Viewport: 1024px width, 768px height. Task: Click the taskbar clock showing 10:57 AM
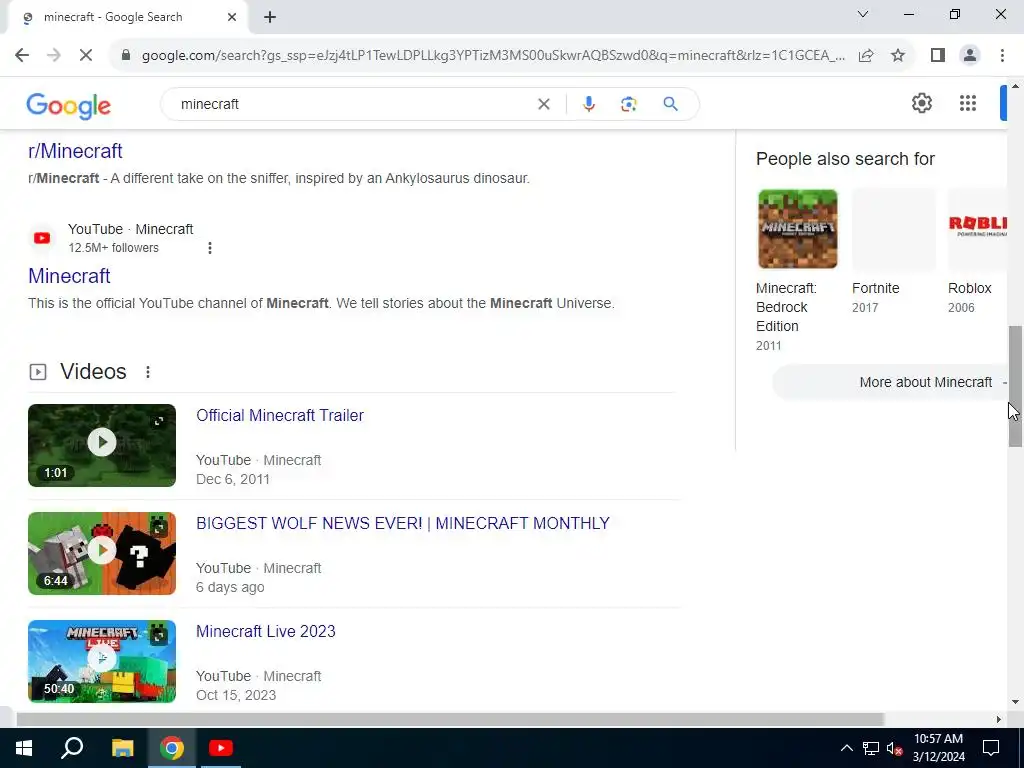pos(938,748)
